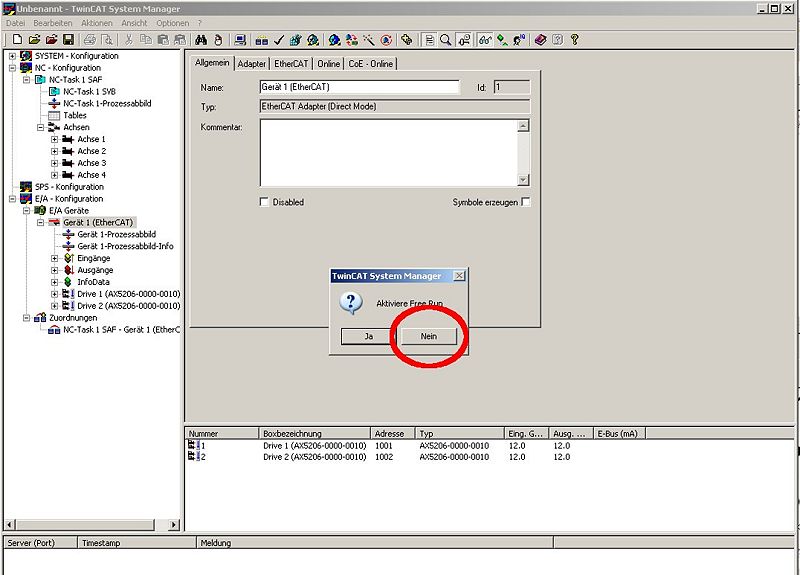Click the Adresse column header
800x575 pixels.
pyautogui.click(x=393, y=434)
